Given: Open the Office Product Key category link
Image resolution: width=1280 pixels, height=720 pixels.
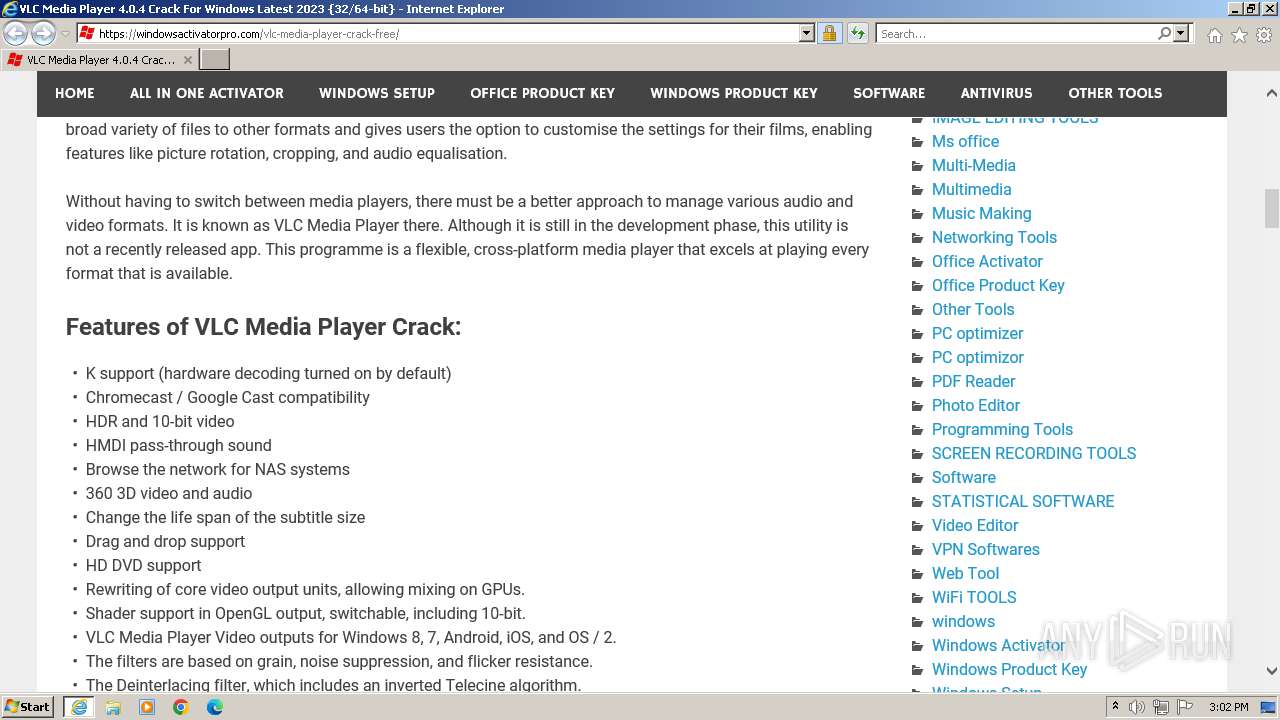Looking at the screenshot, I should click(x=998, y=286).
